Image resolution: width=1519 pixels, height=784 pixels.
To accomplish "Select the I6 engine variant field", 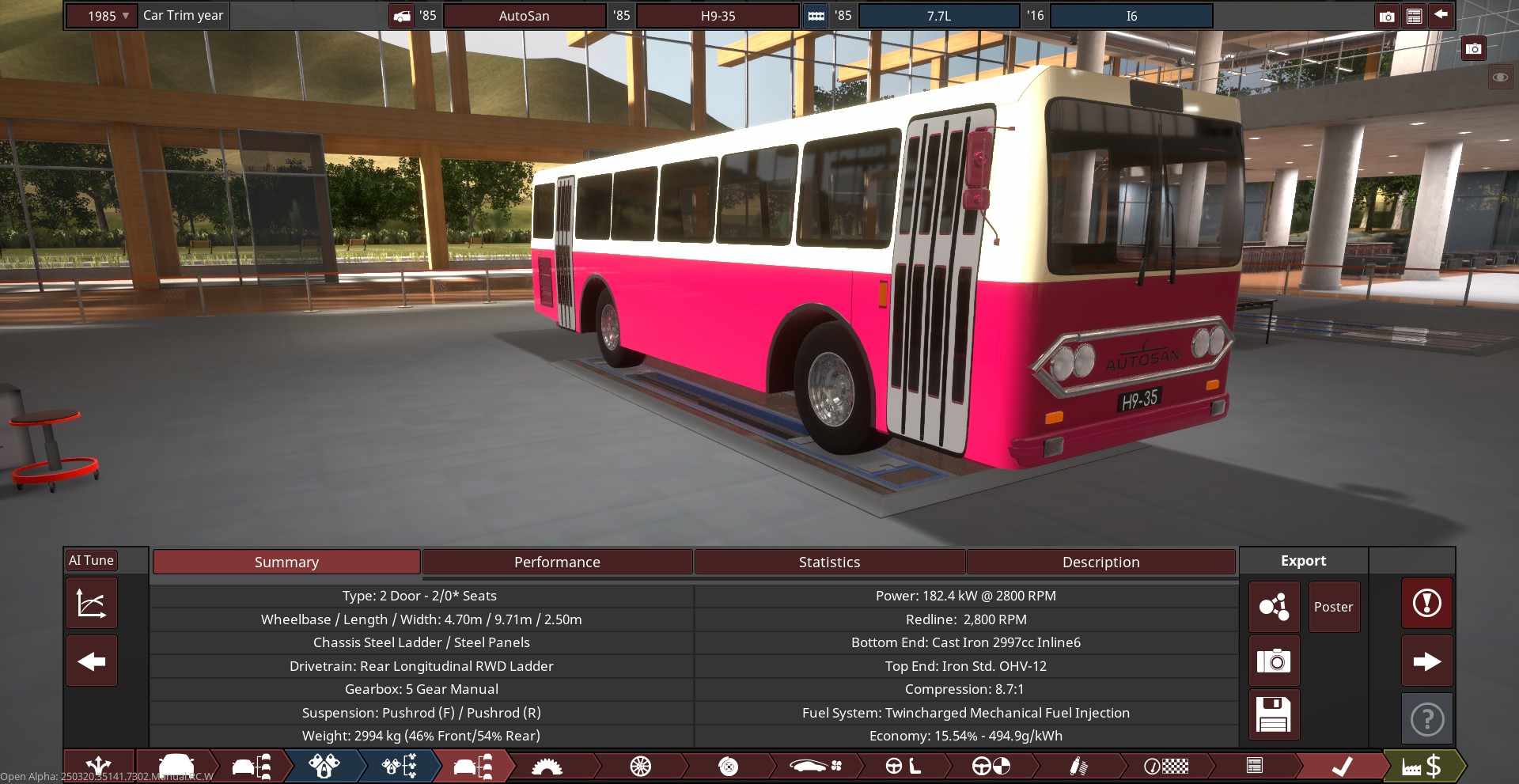I will (1131, 16).
